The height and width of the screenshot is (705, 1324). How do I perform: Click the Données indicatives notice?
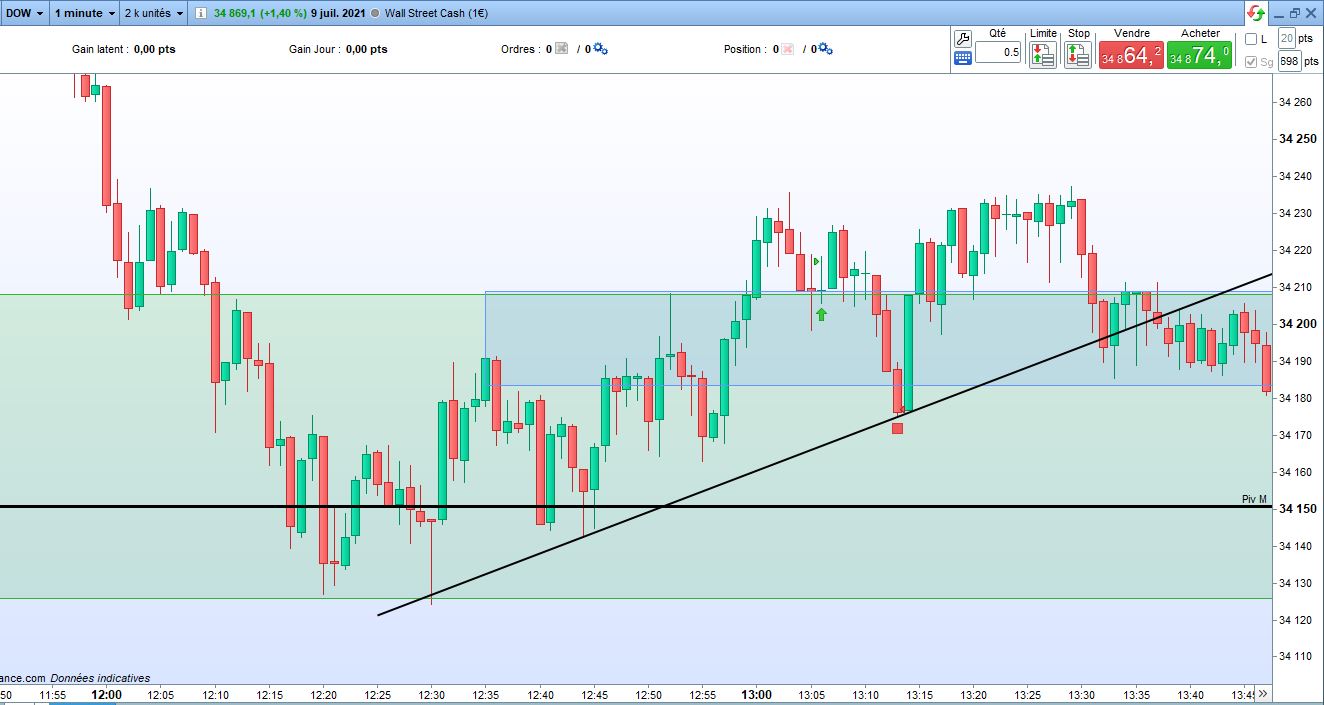click(100, 678)
